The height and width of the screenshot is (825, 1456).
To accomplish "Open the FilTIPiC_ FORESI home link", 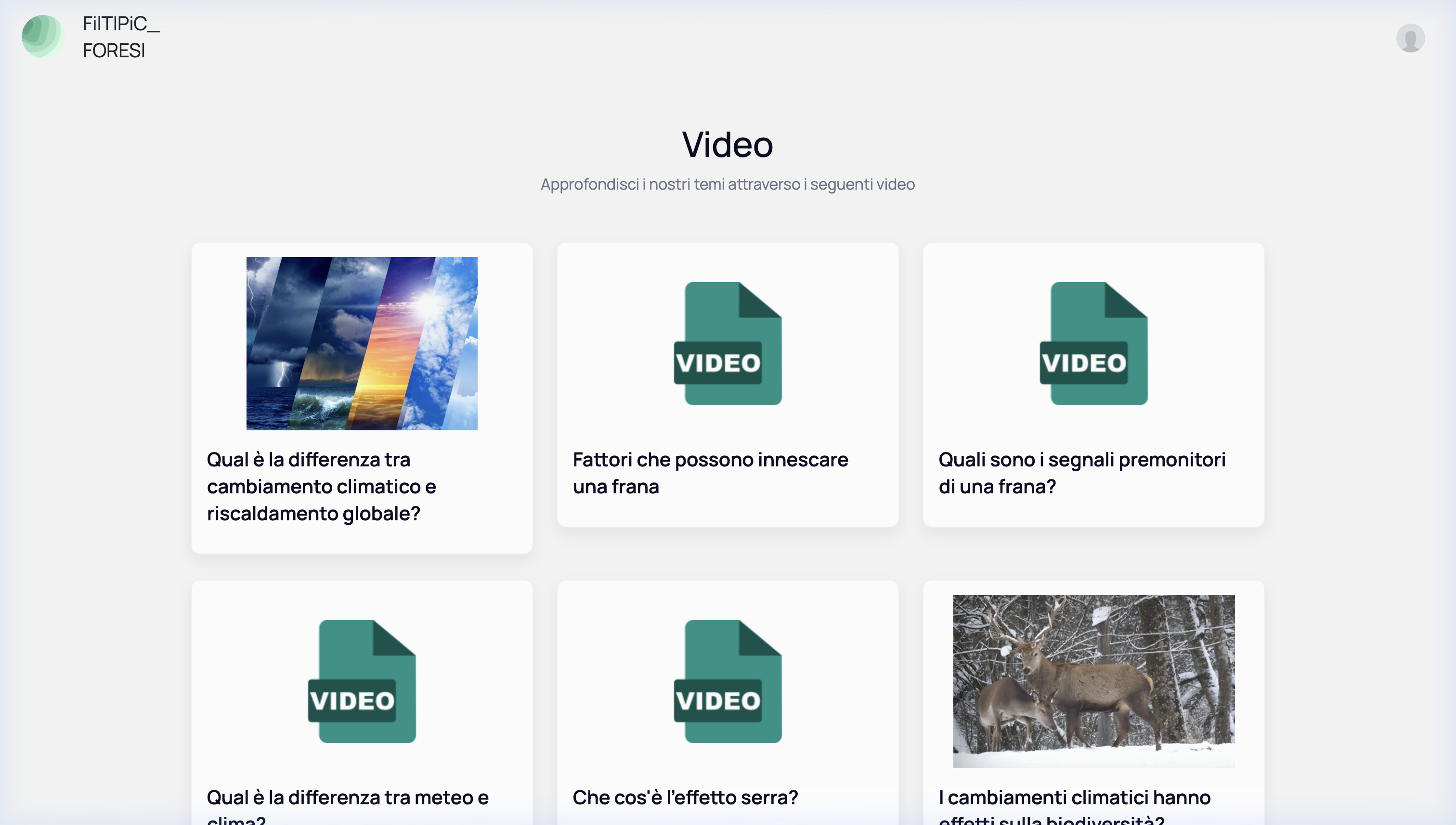I will tap(121, 37).
